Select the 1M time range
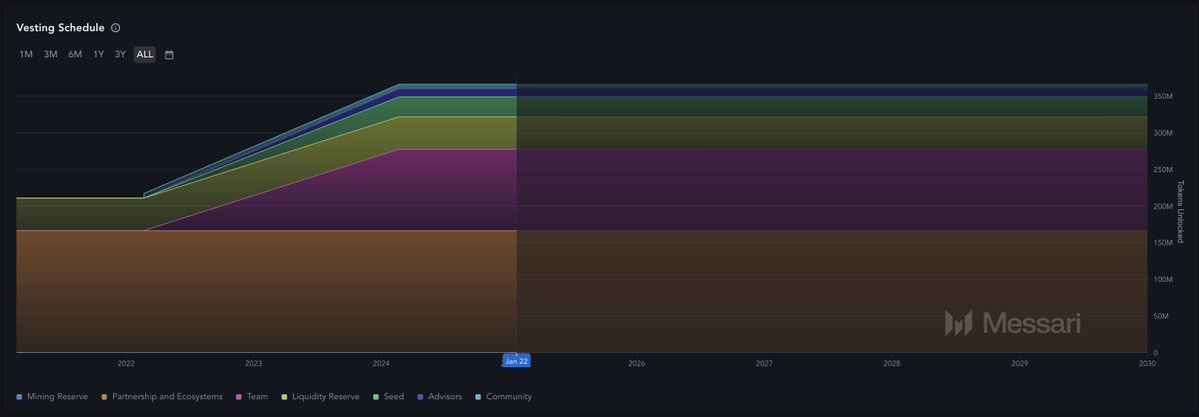This screenshot has width=1199, height=417. 26,54
